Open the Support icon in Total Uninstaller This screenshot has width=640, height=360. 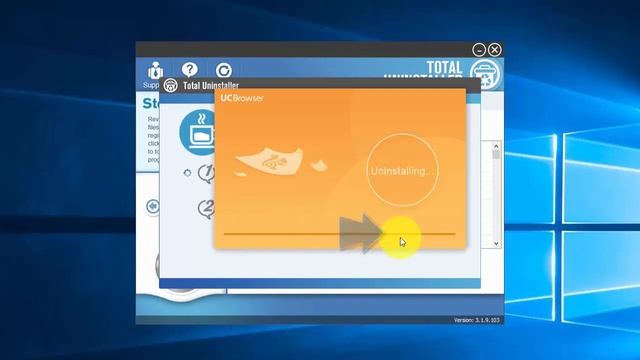(x=155, y=71)
